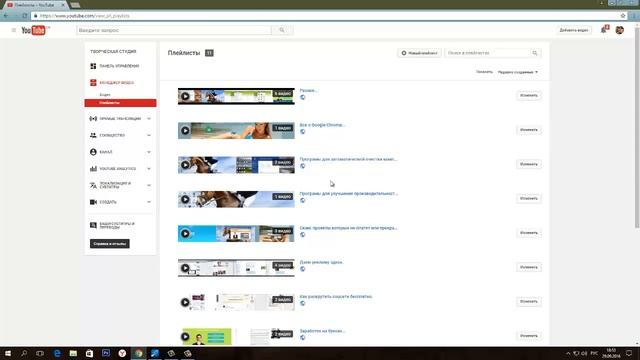
Task: Open the Разное playlist title link
Action: coord(308,91)
